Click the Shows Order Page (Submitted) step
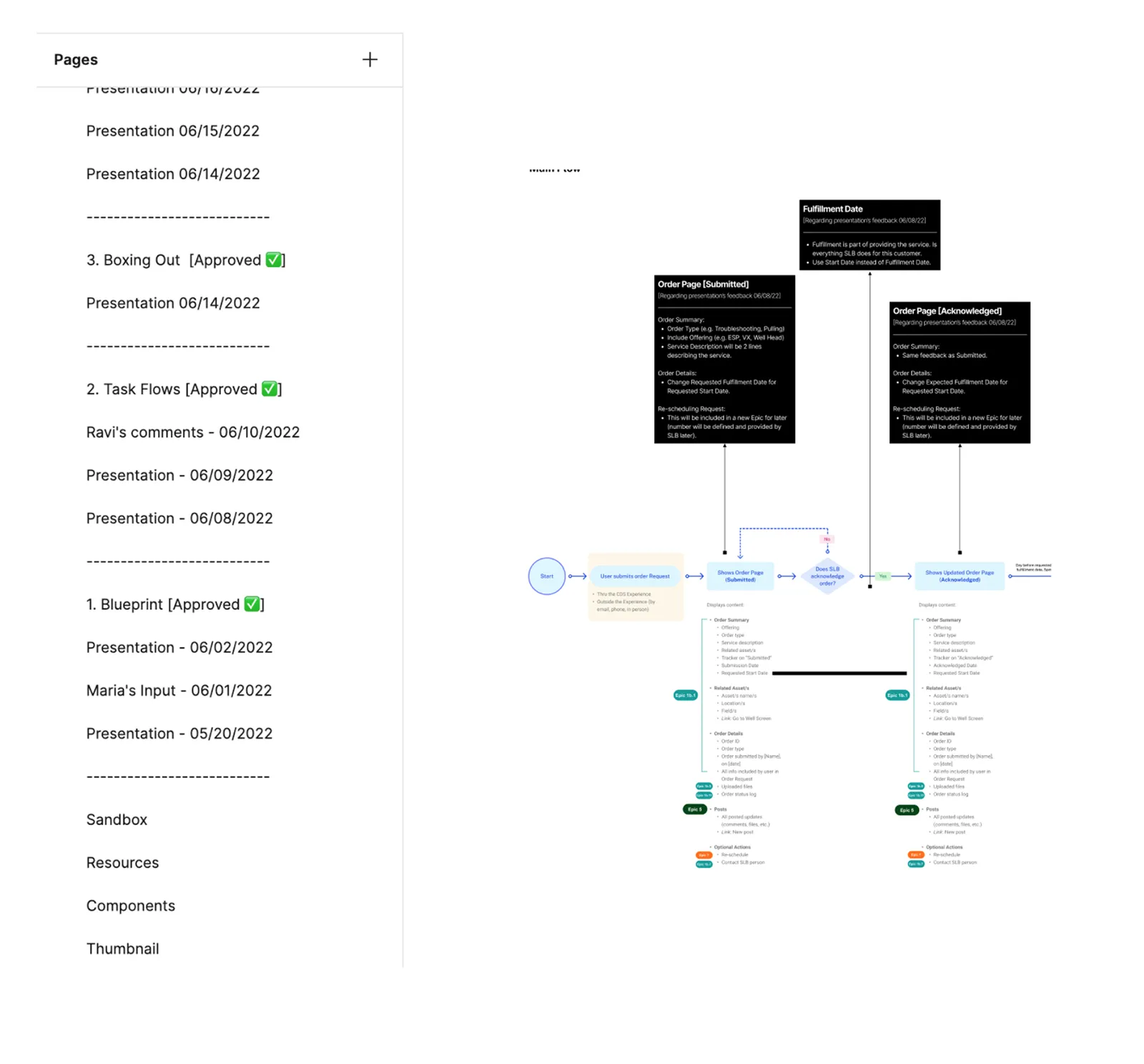The height and width of the screenshot is (1064, 1144). click(x=740, y=576)
